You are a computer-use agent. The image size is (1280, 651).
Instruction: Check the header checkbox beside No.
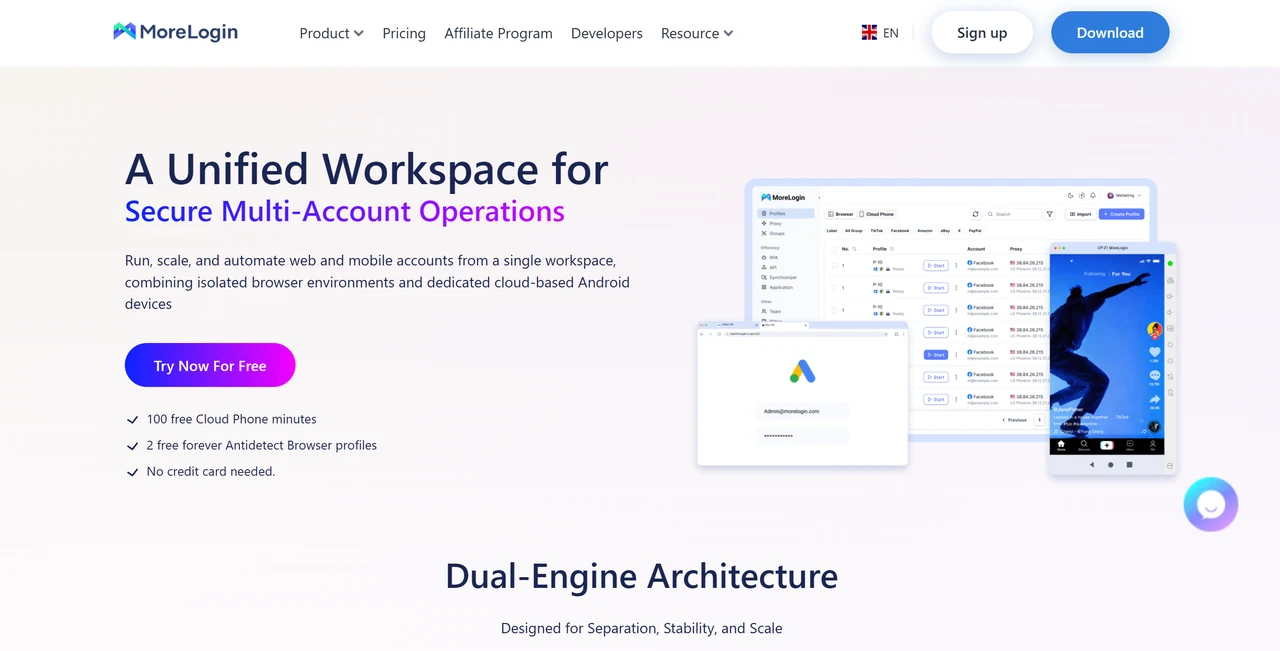(x=834, y=249)
